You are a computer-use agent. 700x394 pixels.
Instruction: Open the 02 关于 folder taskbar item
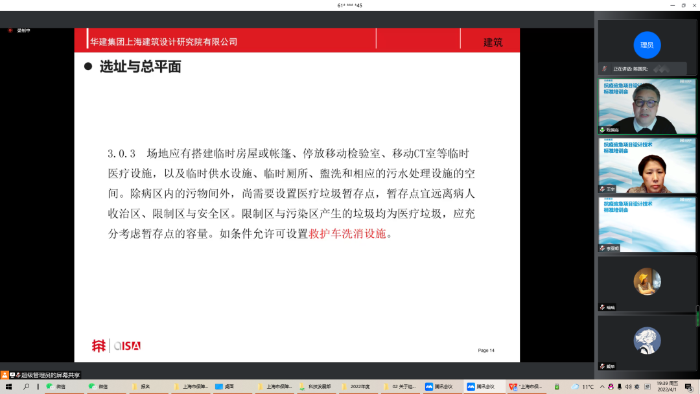point(400,387)
